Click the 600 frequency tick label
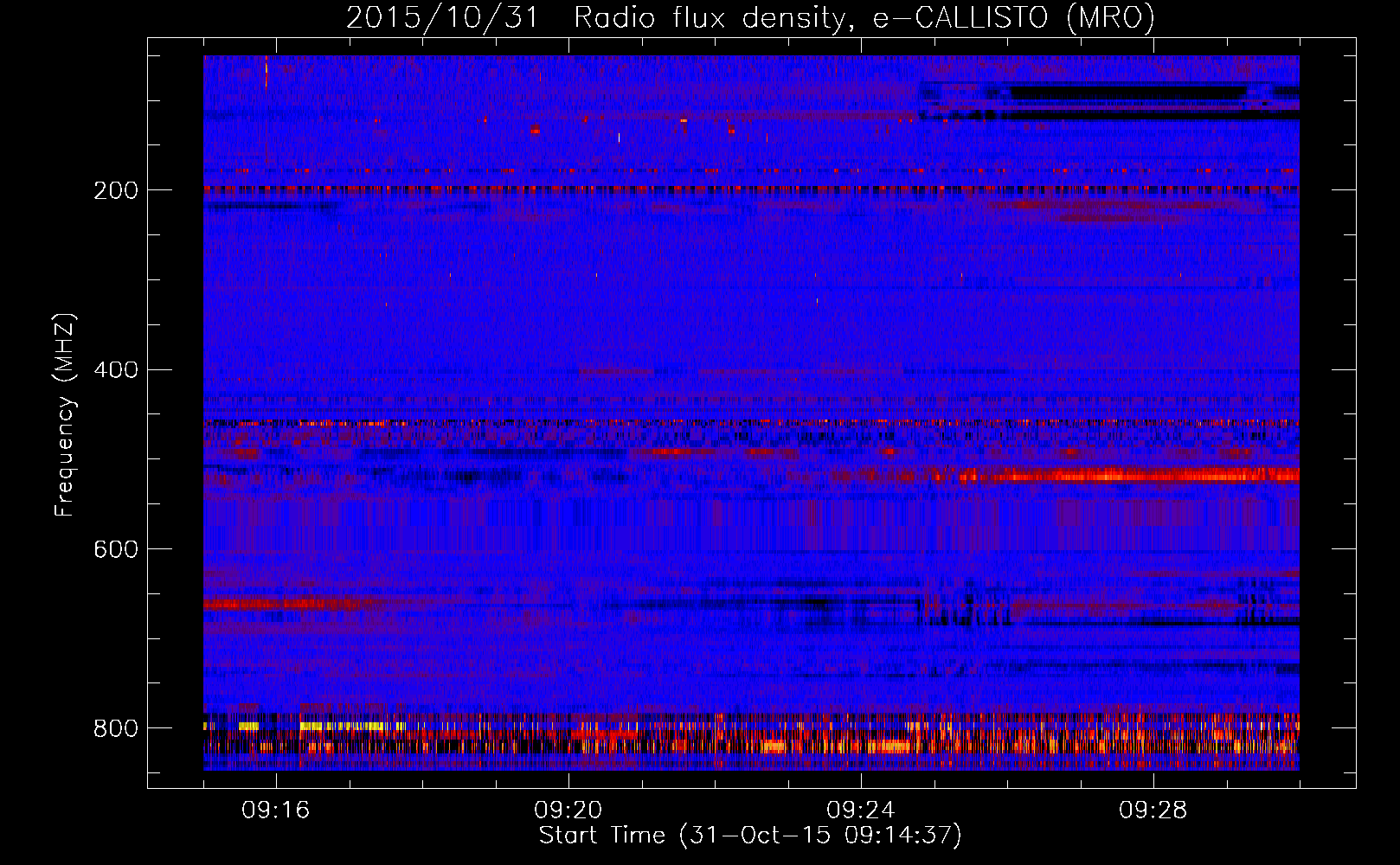Screen dimensions: 1400x865 pyautogui.click(x=115, y=549)
